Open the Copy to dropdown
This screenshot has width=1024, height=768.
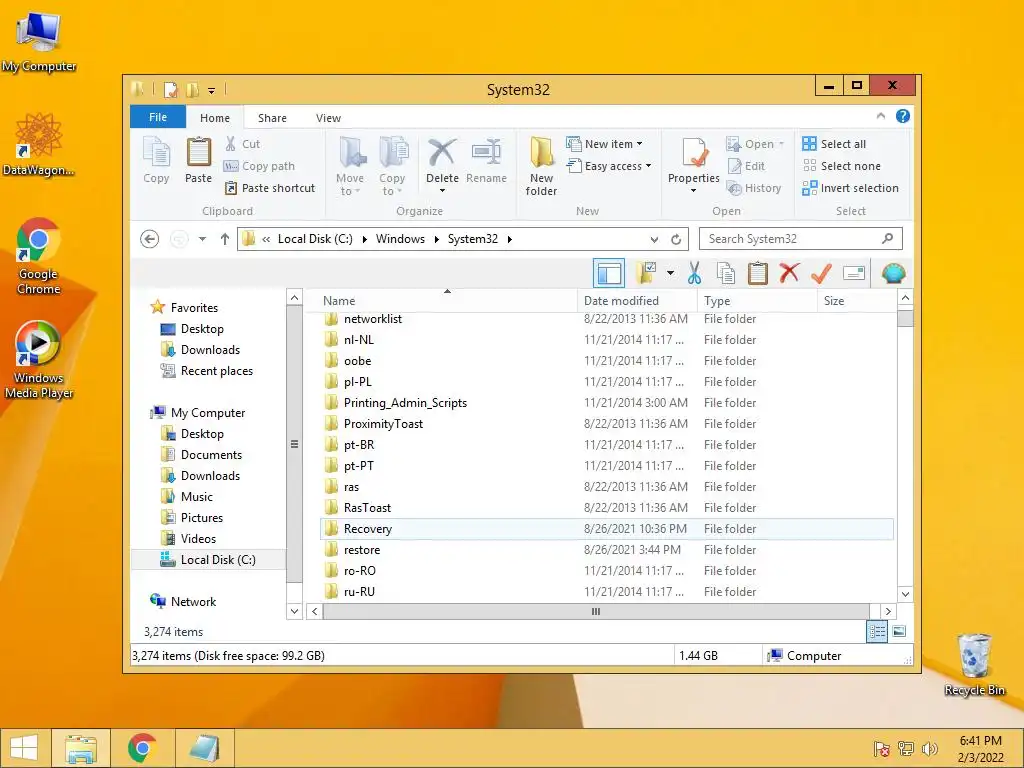[x=392, y=167]
